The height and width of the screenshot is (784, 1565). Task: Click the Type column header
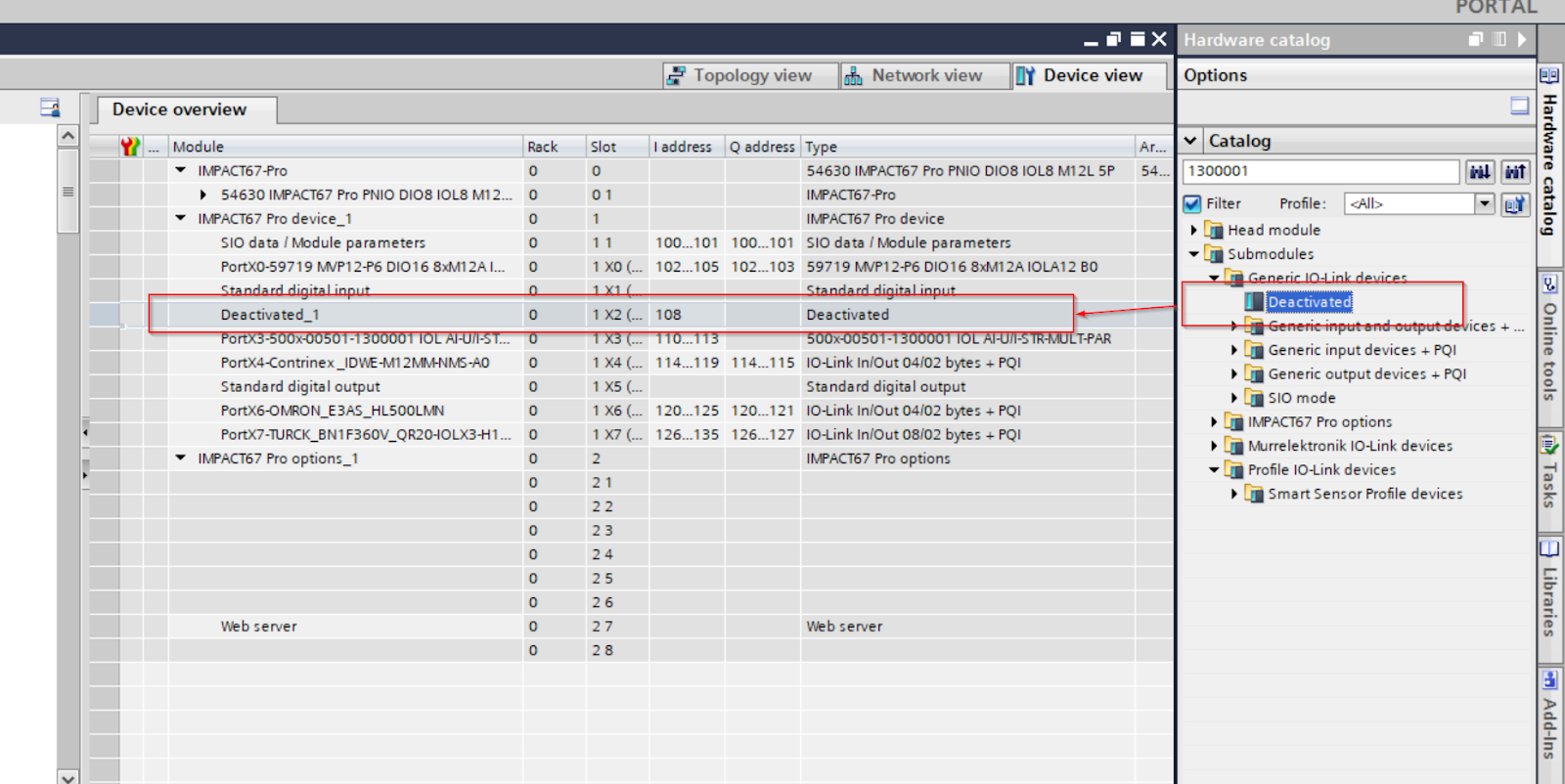click(x=968, y=147)
